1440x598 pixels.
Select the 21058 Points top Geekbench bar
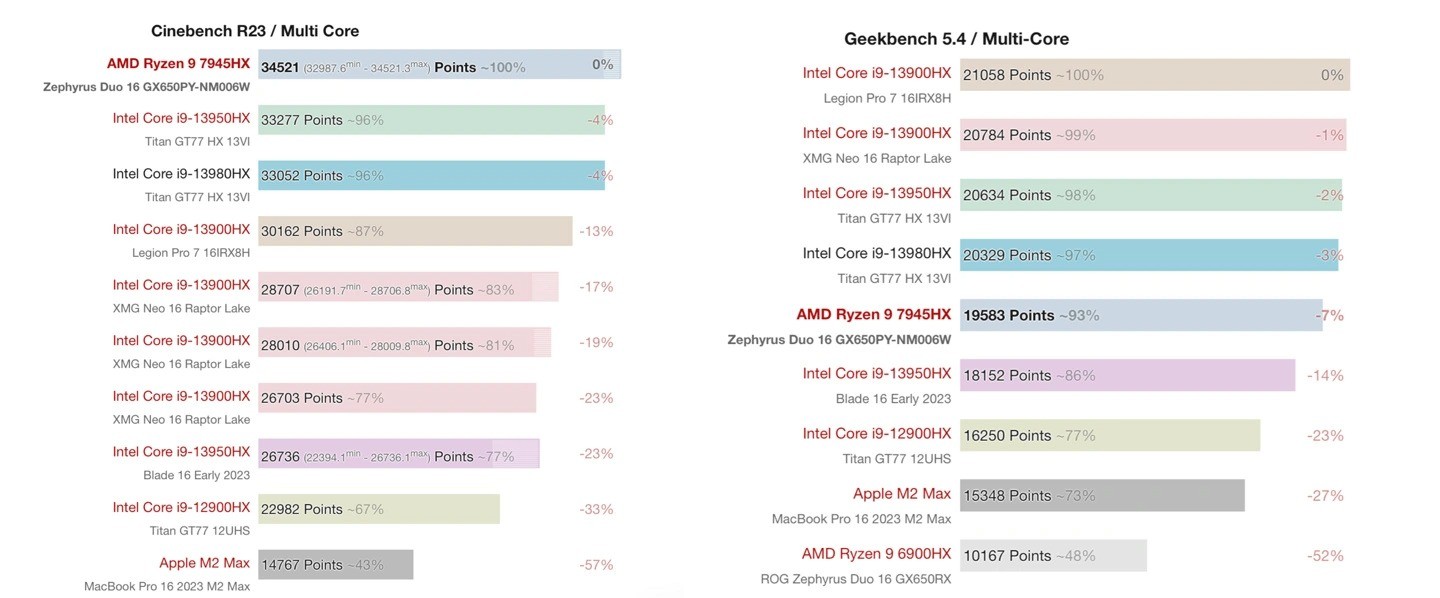(x=1154, y=75)
